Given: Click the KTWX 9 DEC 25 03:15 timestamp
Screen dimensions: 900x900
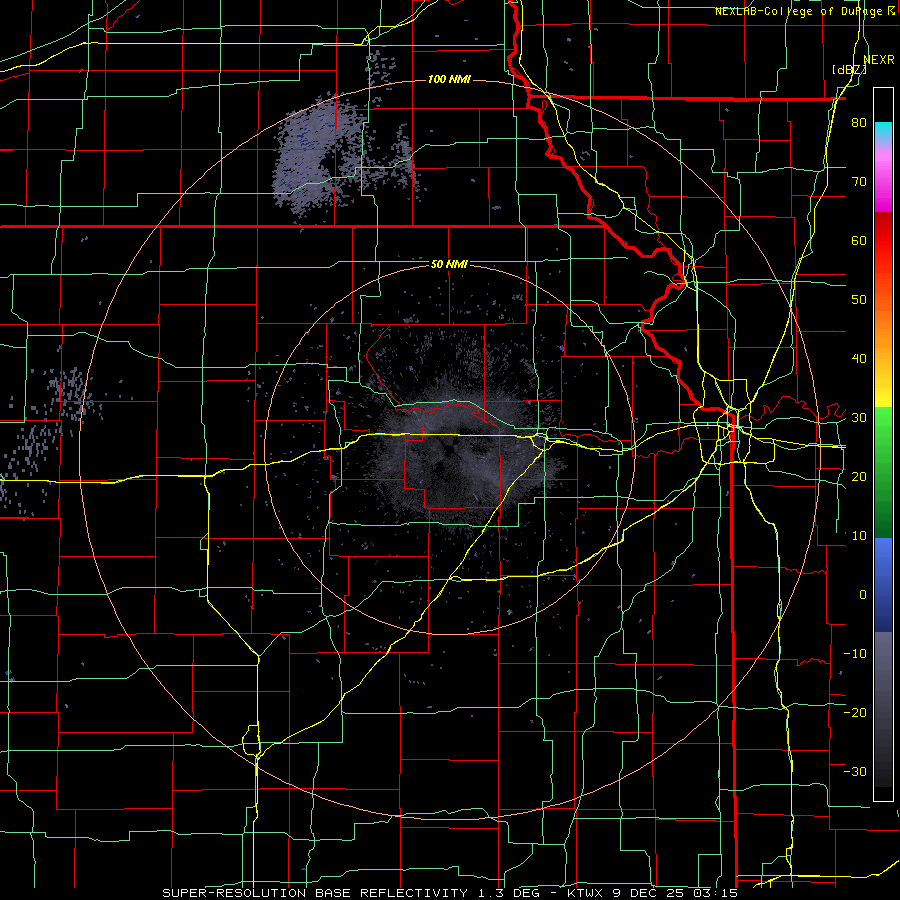Looking at the screenshot, I should click(x=651, y=893).
